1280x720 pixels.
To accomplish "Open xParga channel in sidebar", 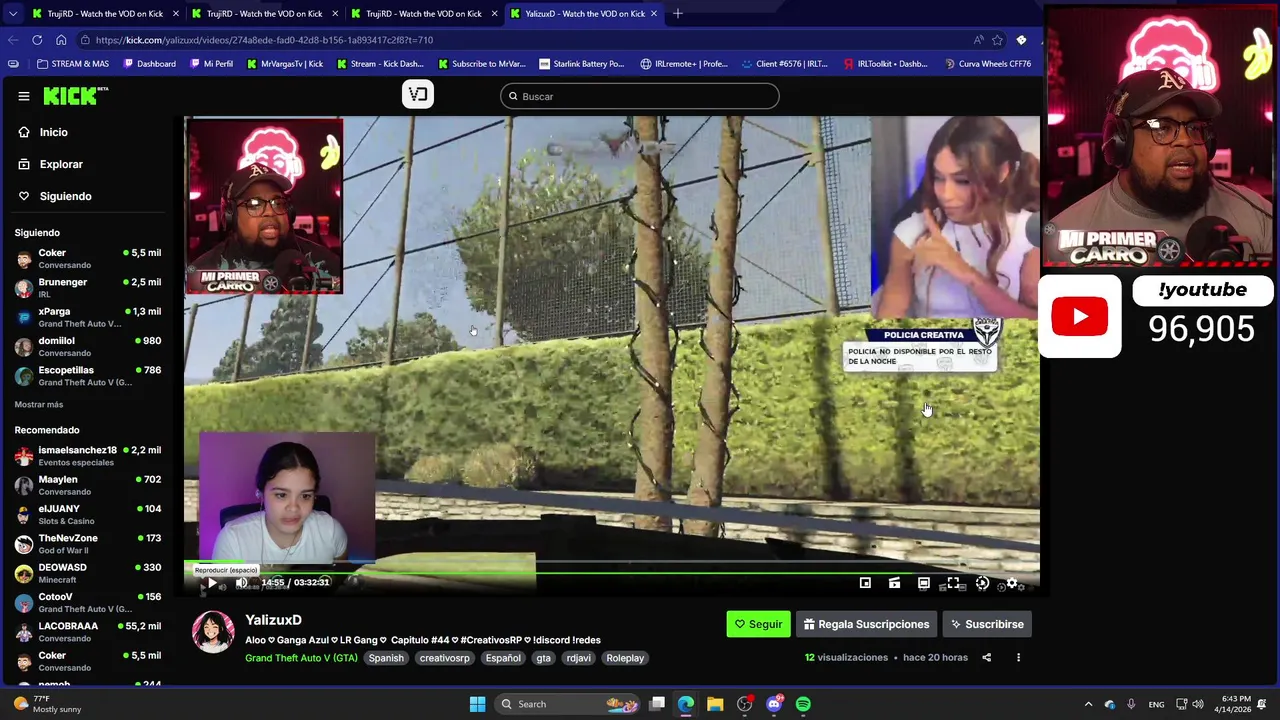I will (88, 317).
